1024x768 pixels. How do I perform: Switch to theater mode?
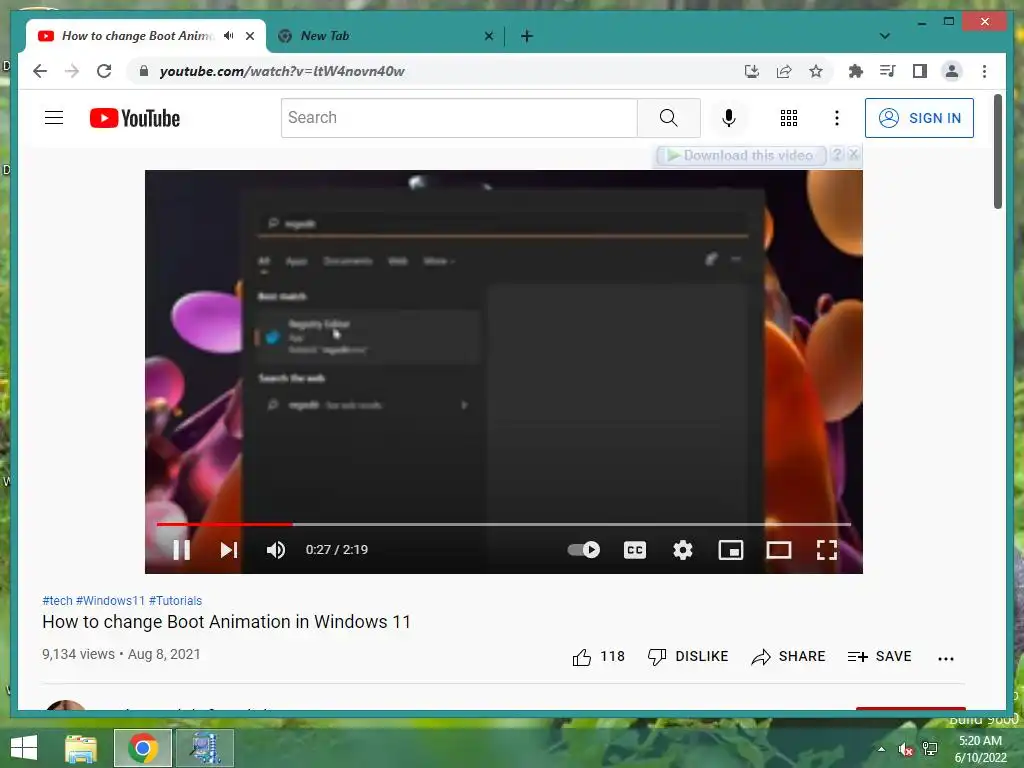click(x=778, y=550)
